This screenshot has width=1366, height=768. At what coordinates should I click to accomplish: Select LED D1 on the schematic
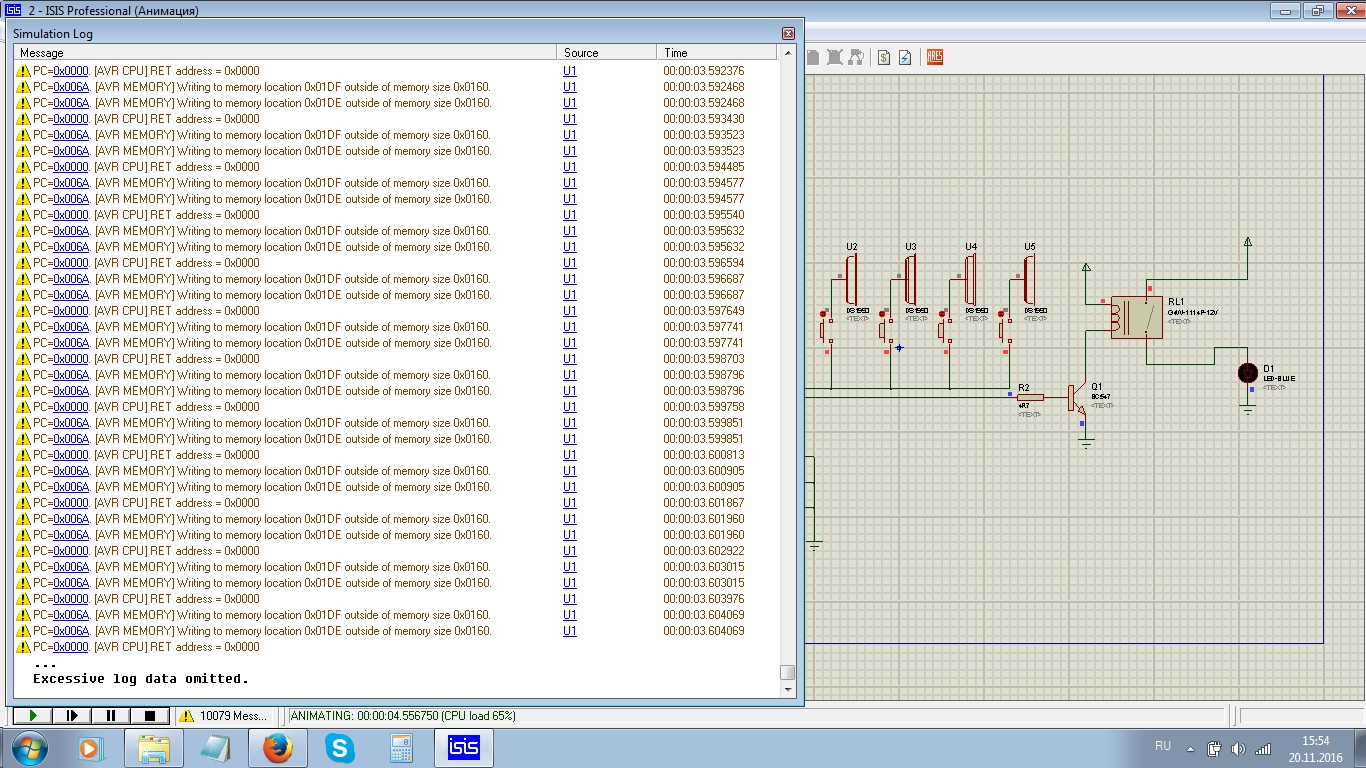[1247, 373]
